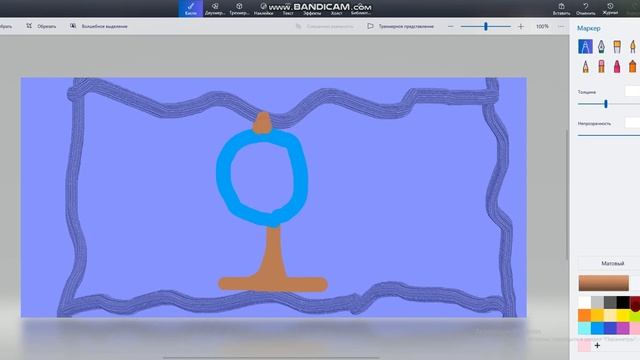Image resolution: width=640 pixels, height=360 pixels.
Task: Pick the white color swatch
Action: click(x=584, y=302)
